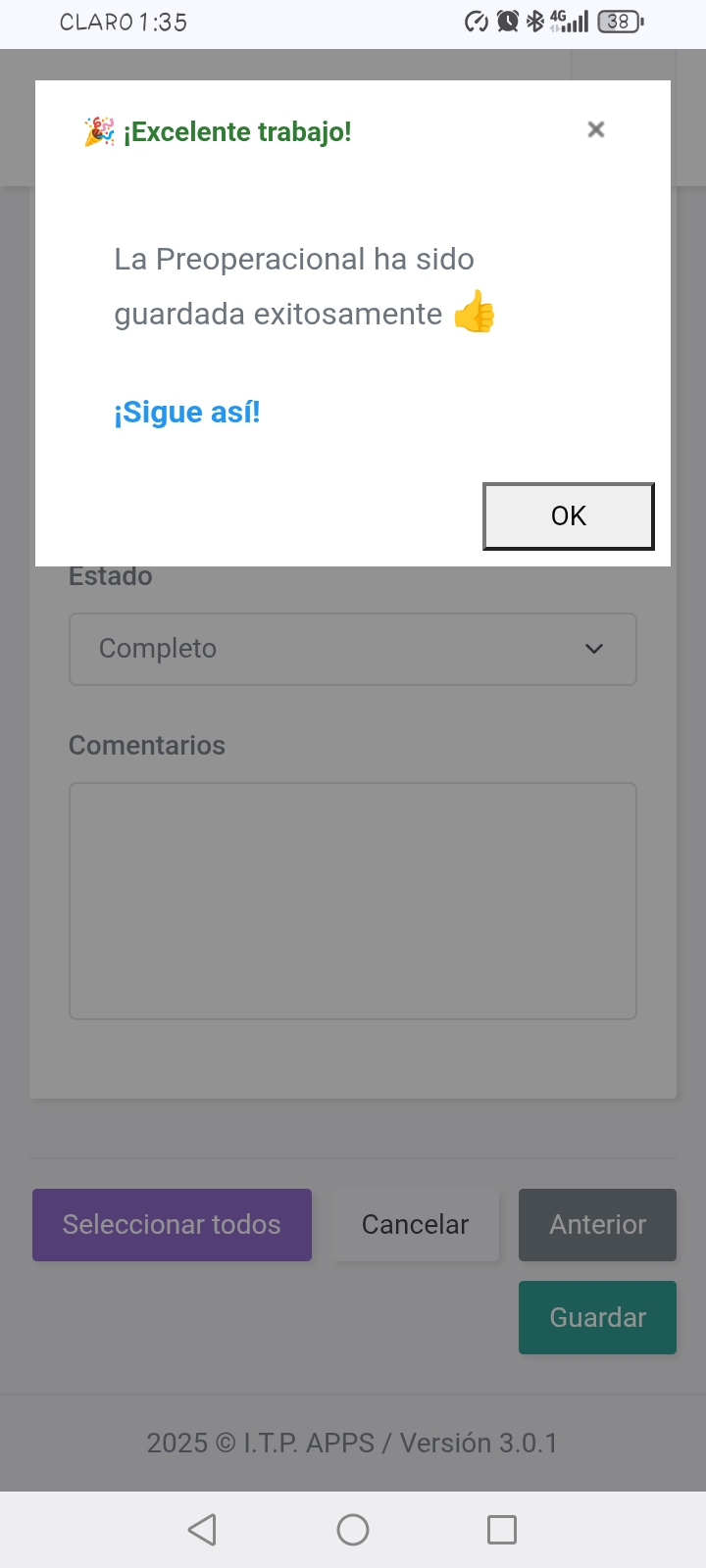Tap Android home circle icon
The width and height of the screenshot is (706, 1568).
(x=353, y=1530)
